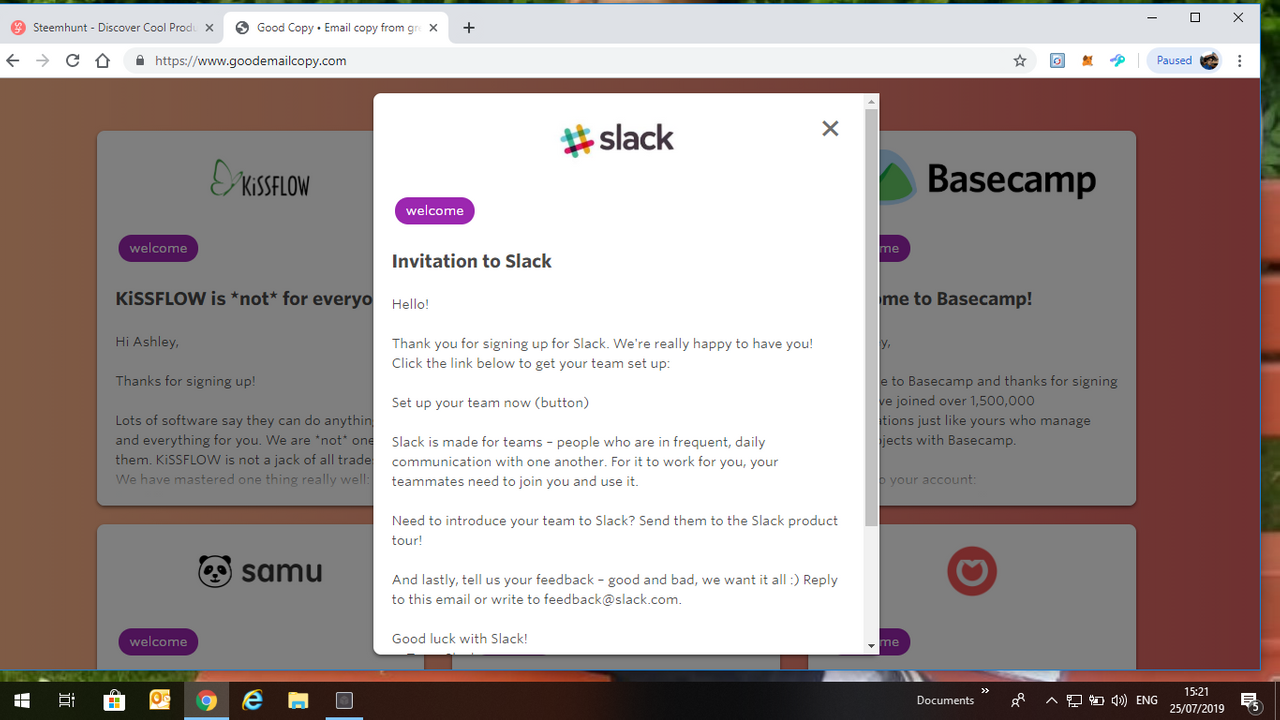Open Microsoft Store from taskbar
The height and width of the screenshot is (720, 1280).
click(114, 700)
